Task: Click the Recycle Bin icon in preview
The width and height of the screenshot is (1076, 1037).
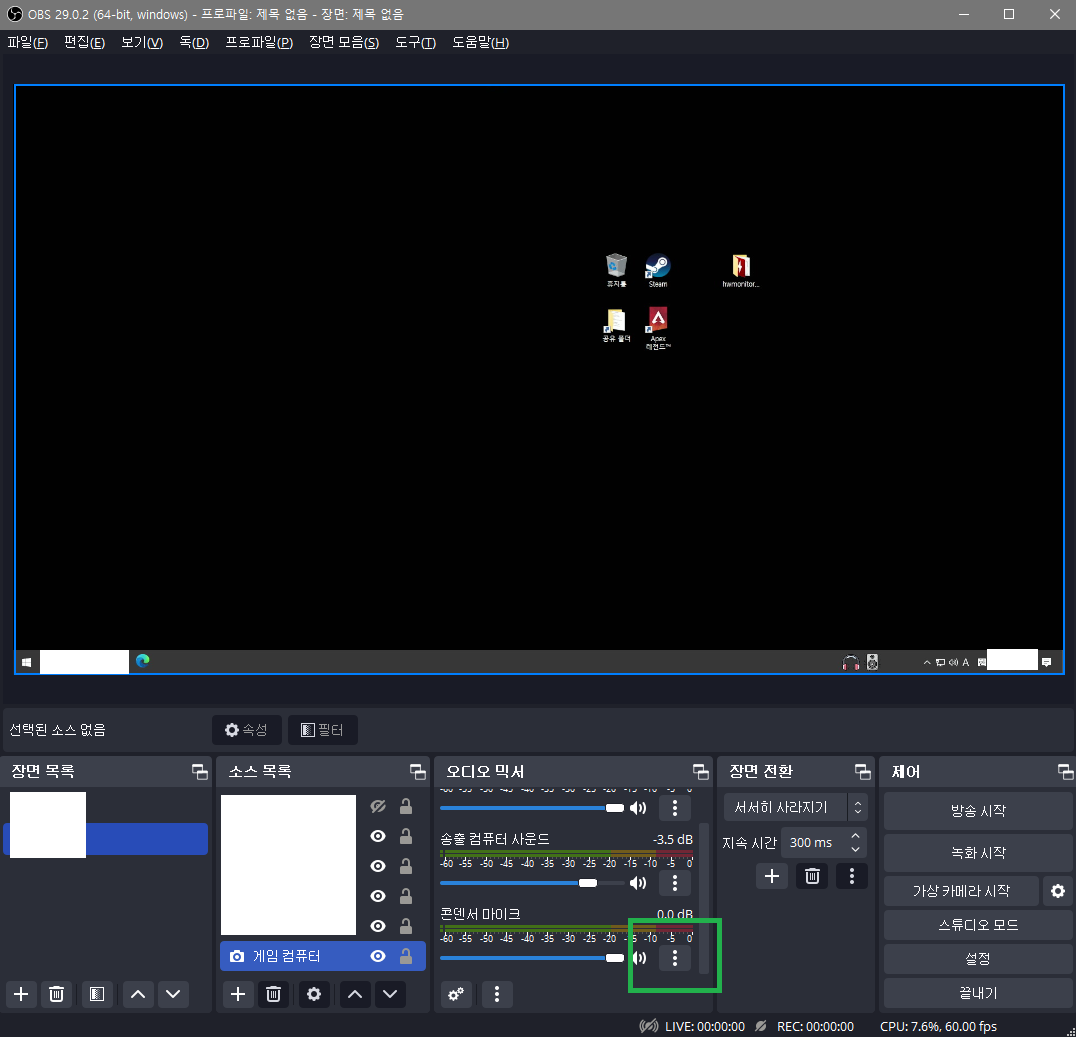Action: click(616, 270)
